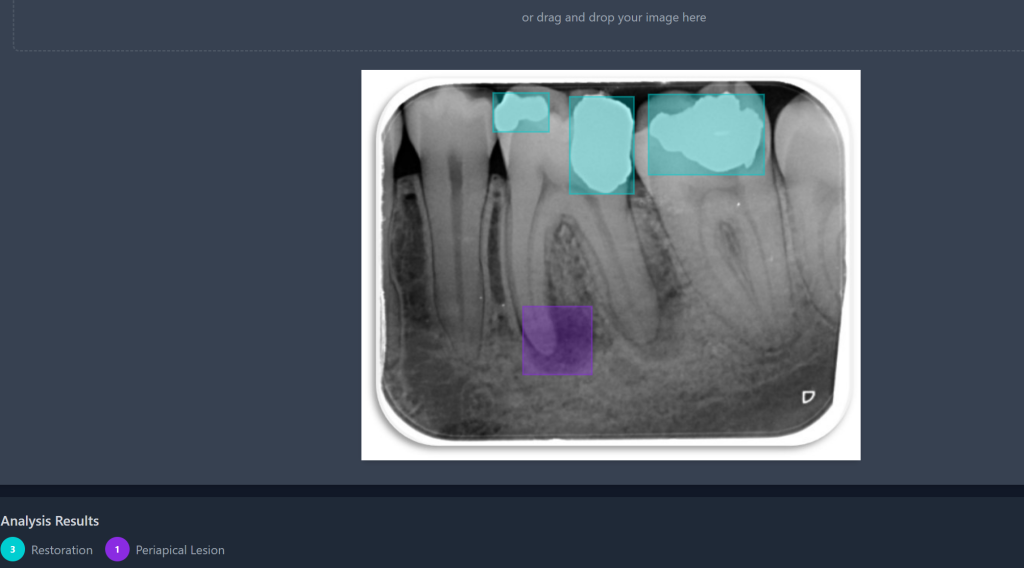The image size is (1024, 568).
Task: Click the "Restoration" legend label
Action: [62, 550]
